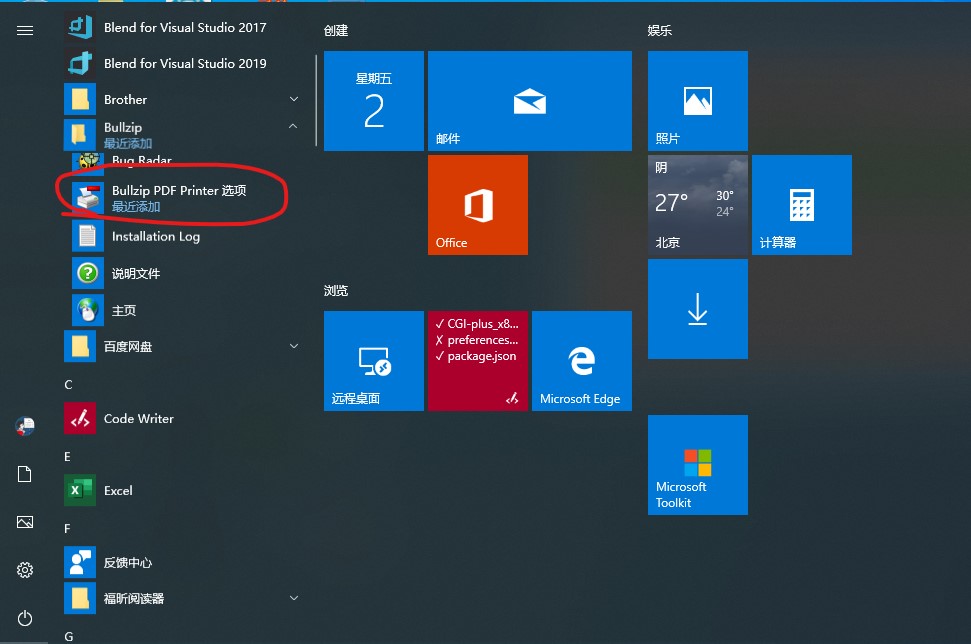Open the 说明文件 help entry
The image size is (971, 644).
click(186, 273)
